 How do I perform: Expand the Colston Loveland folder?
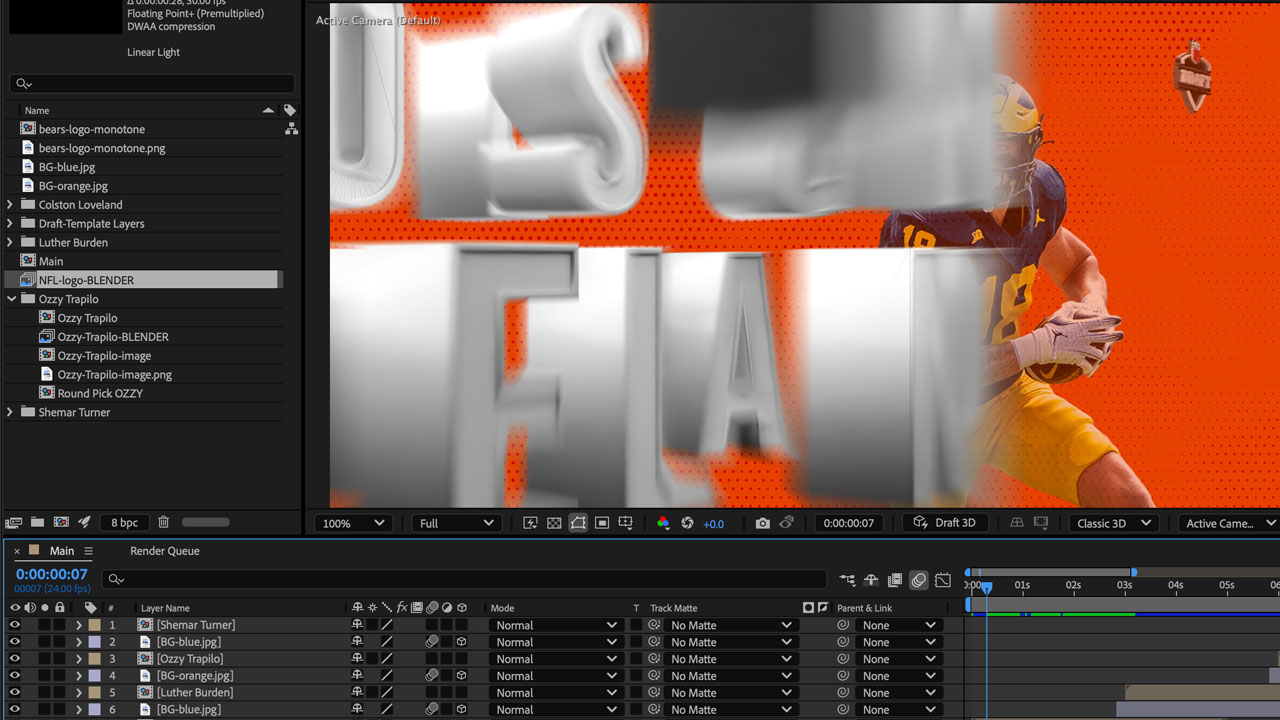click(x=10, y=205)
